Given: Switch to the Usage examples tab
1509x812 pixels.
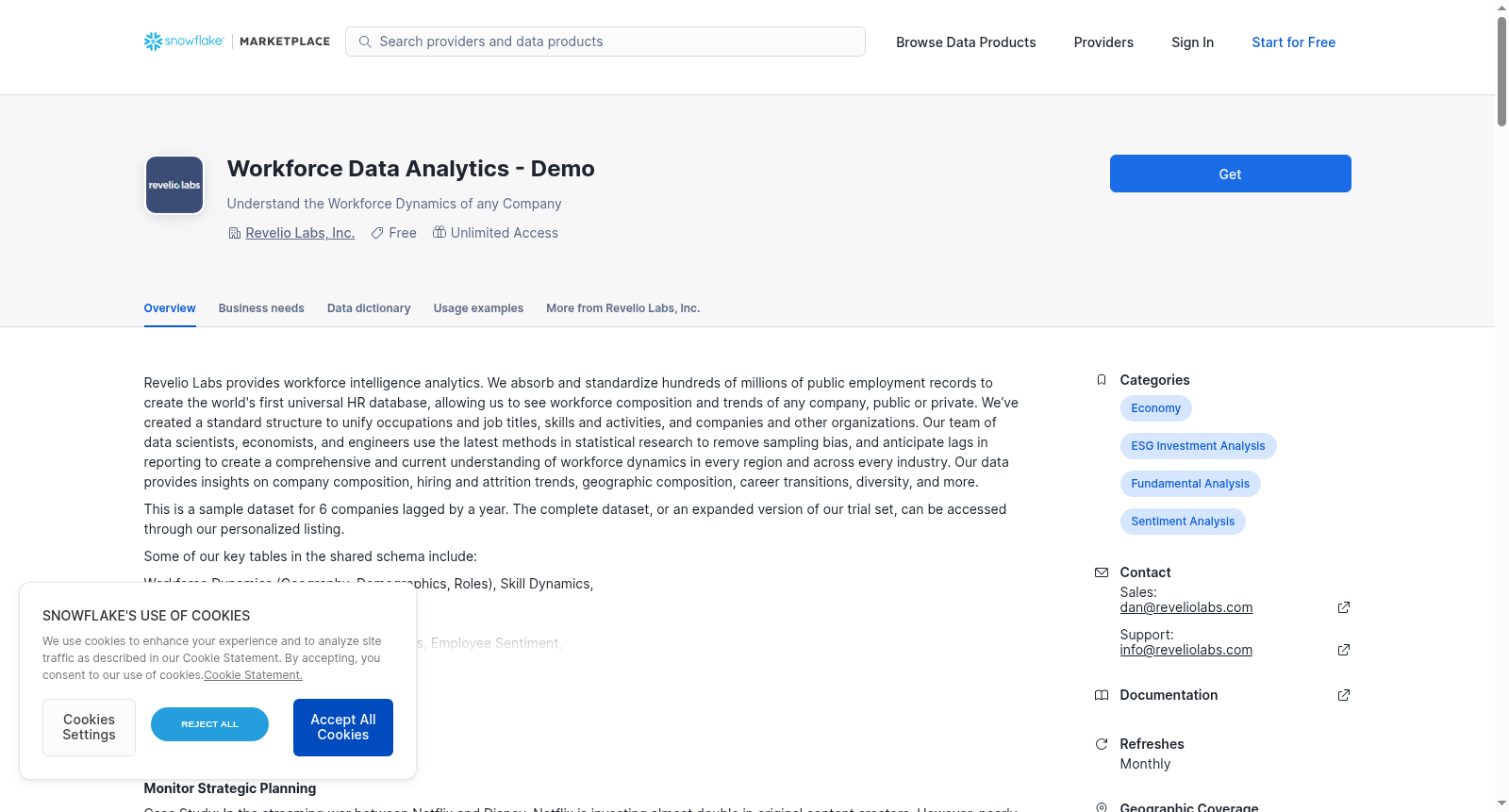Looking at the screenshot, I should click(x=478, y=308).
